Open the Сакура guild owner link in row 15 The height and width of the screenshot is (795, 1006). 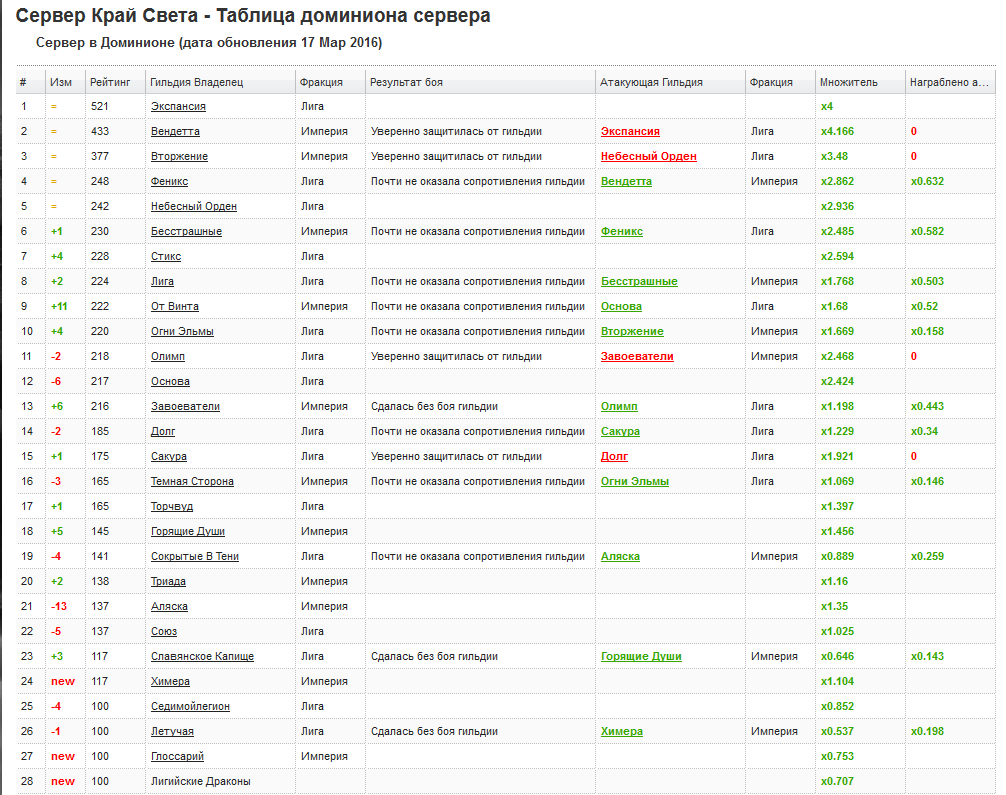click(169, 457)
